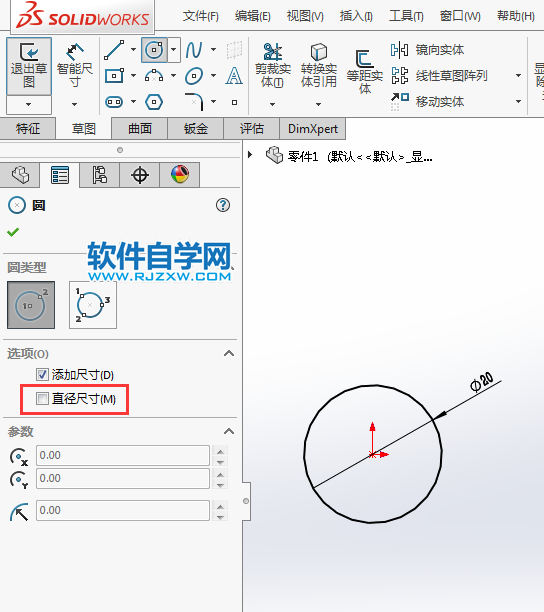Click the X coordinate input field
The width and height of the screenshot is (544, 612).
click(x=123, y=455)
